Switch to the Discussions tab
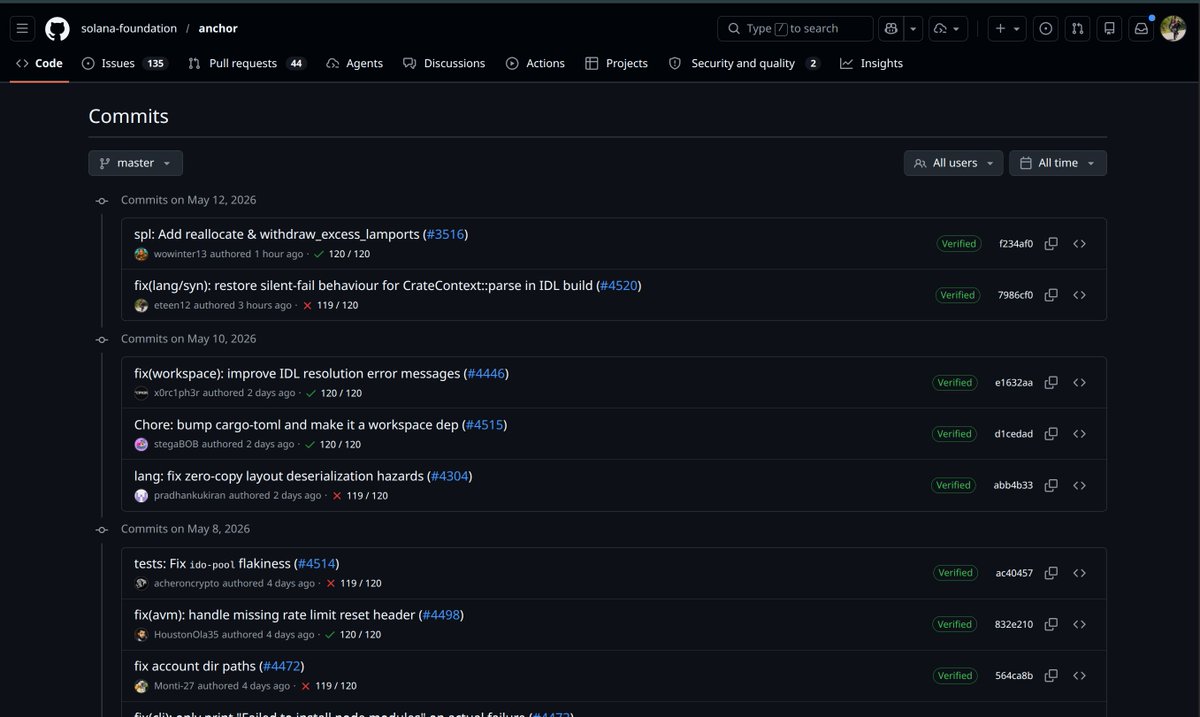This screenshot has width=1200, height=717. [x=444, y=63]
